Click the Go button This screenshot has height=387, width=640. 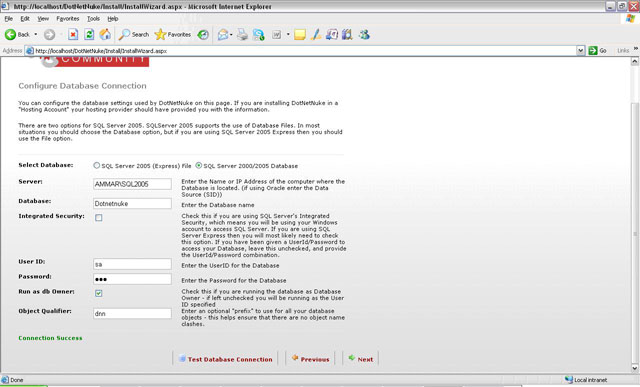(598, 51)
